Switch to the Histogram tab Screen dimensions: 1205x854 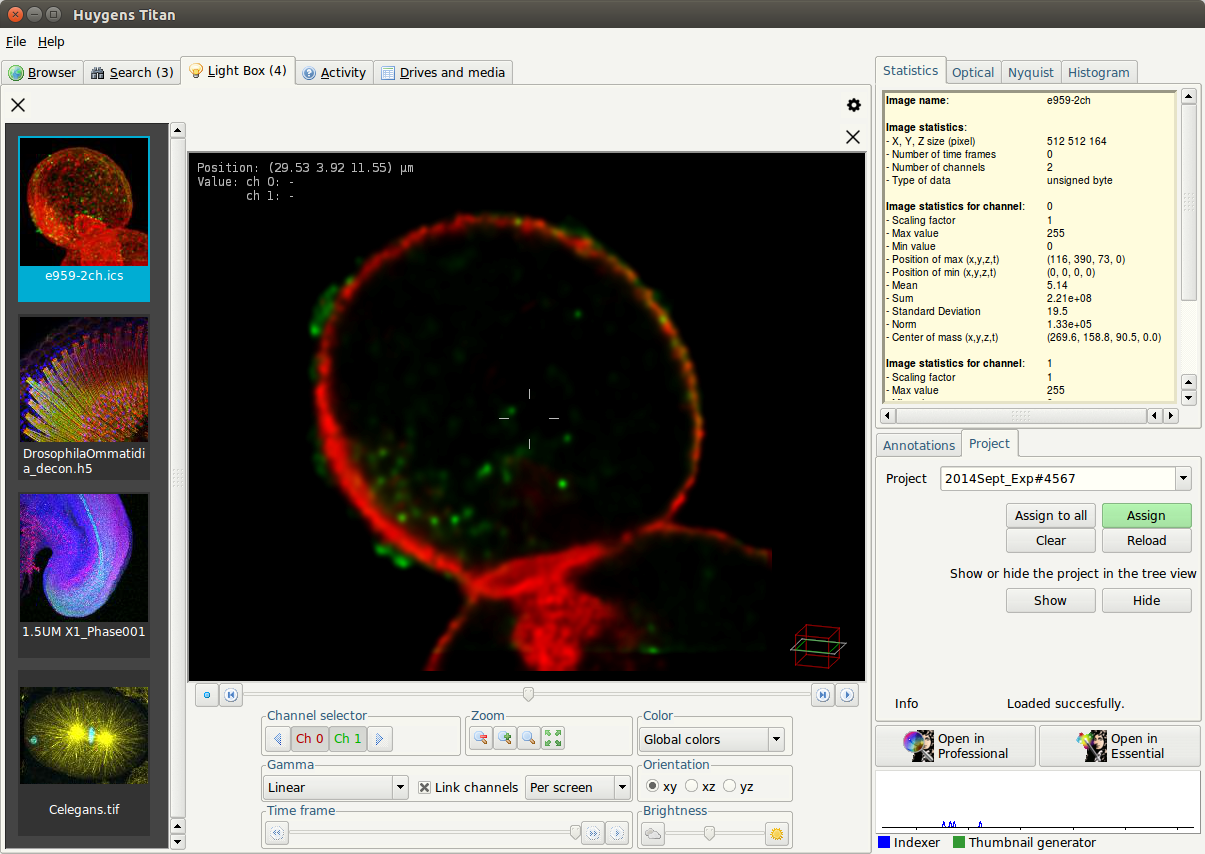tap(1098, 72)
